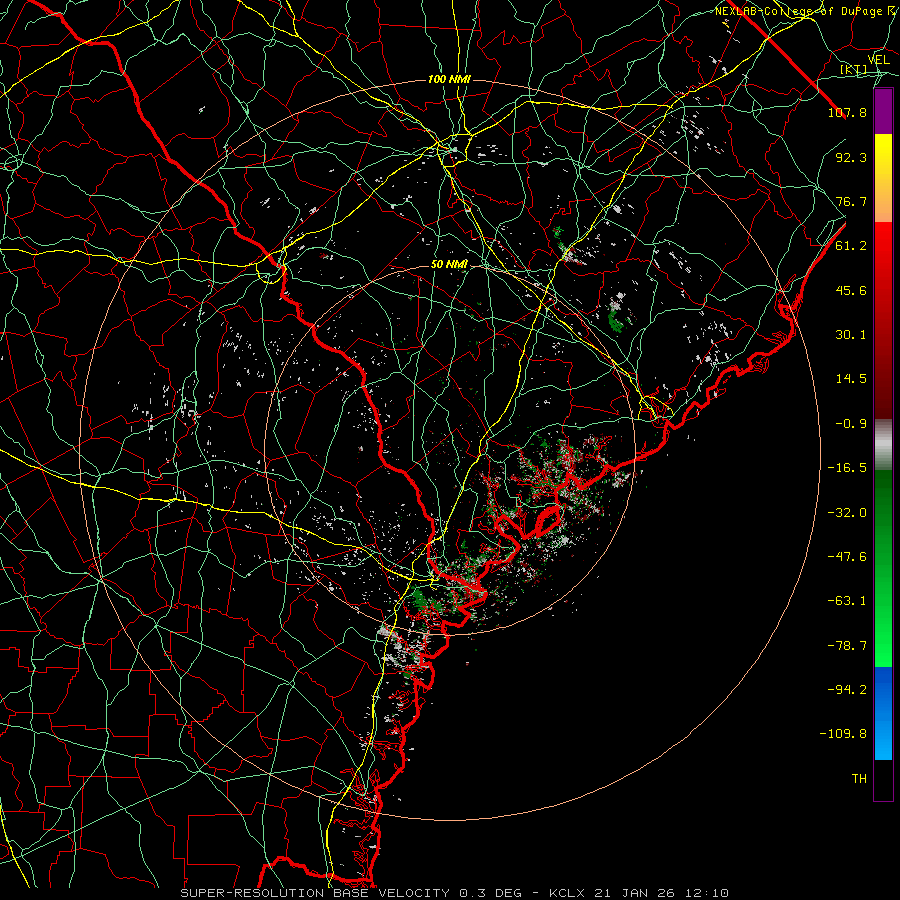Click the 30.1 legend value
The image size is (900, 900).
click(851, 335)
